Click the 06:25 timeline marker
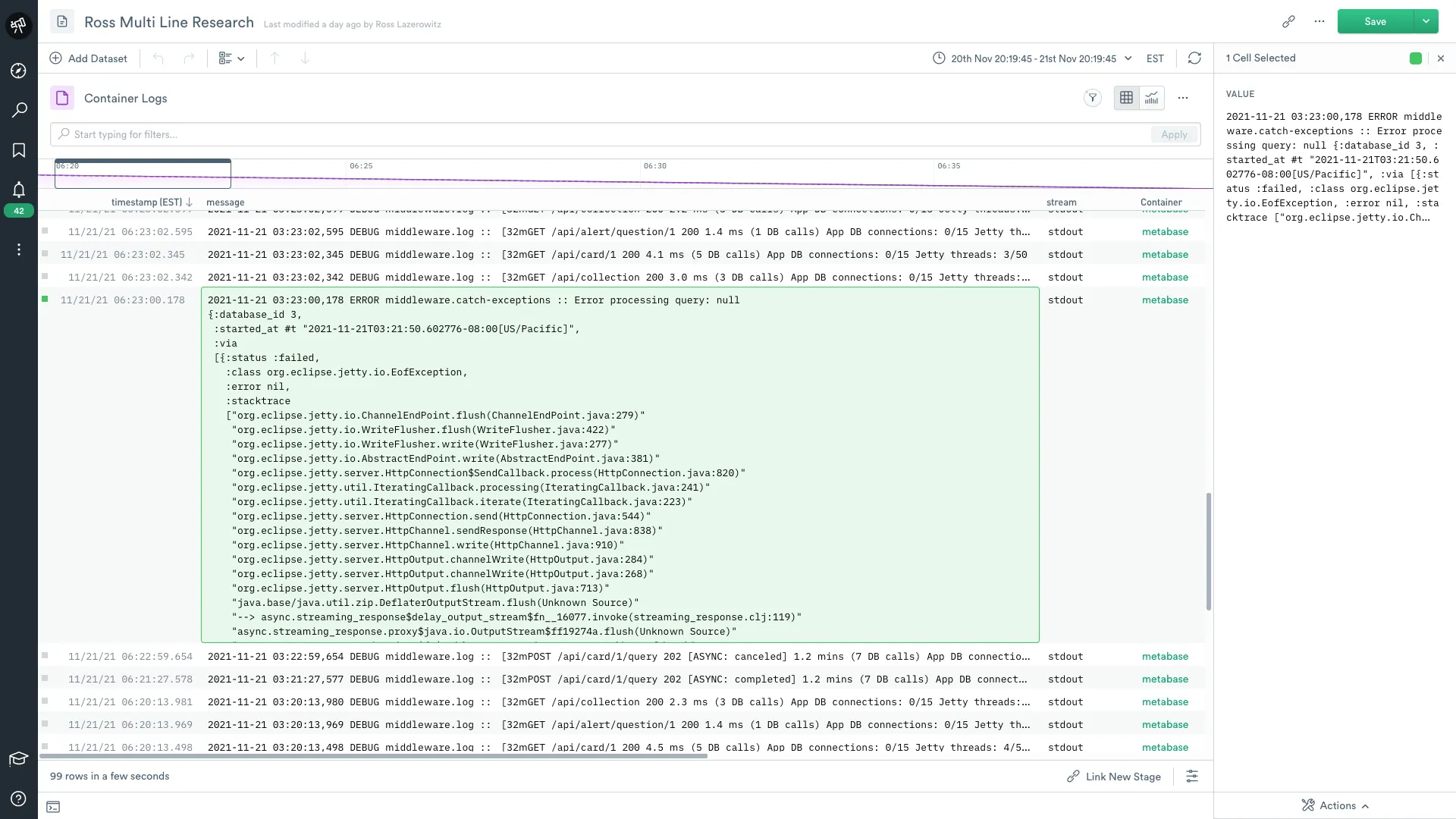The width and height of the screenshot is (1456, 819). pos(361,166)
